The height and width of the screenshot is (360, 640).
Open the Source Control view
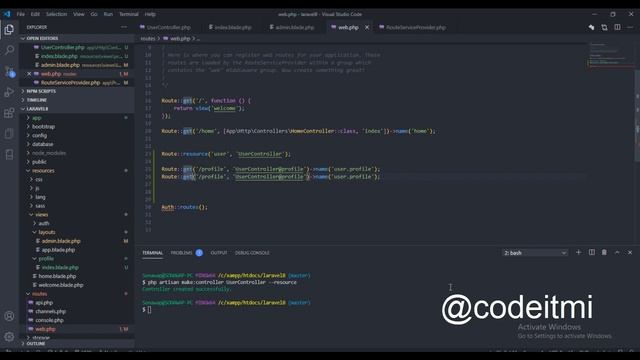tap(9, 71)
